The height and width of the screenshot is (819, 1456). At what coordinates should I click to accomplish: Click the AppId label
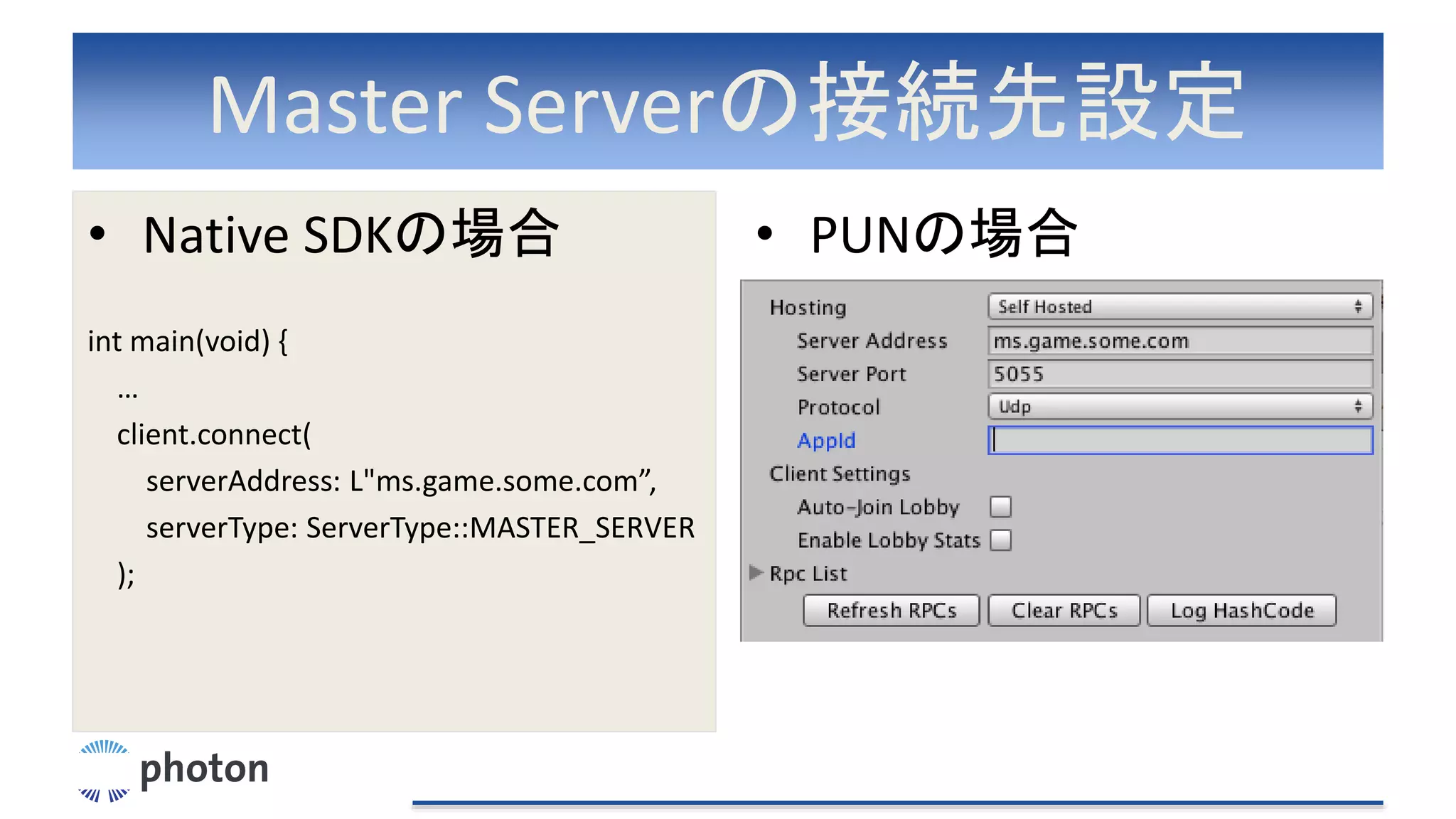pos(826,441)
